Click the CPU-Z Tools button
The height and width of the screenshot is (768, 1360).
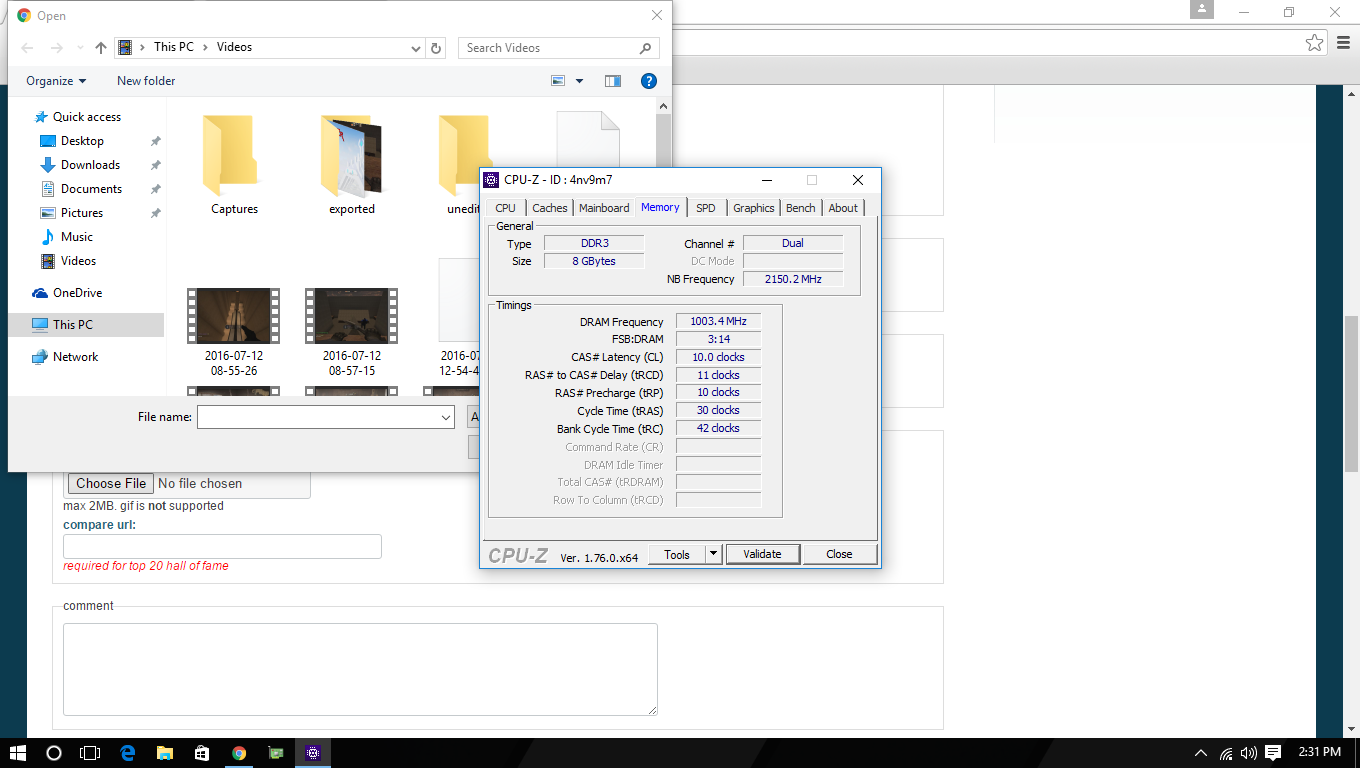pos(677,554)
